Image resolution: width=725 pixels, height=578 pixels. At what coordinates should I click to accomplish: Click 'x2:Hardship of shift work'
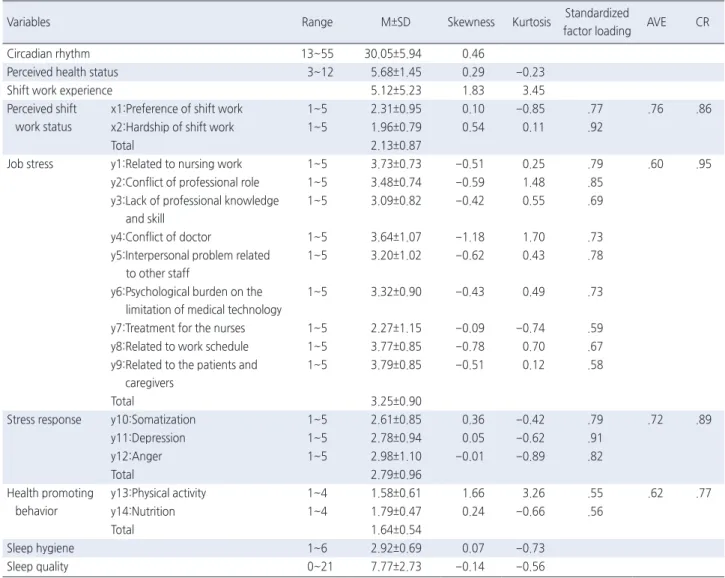tap(172, 127)
